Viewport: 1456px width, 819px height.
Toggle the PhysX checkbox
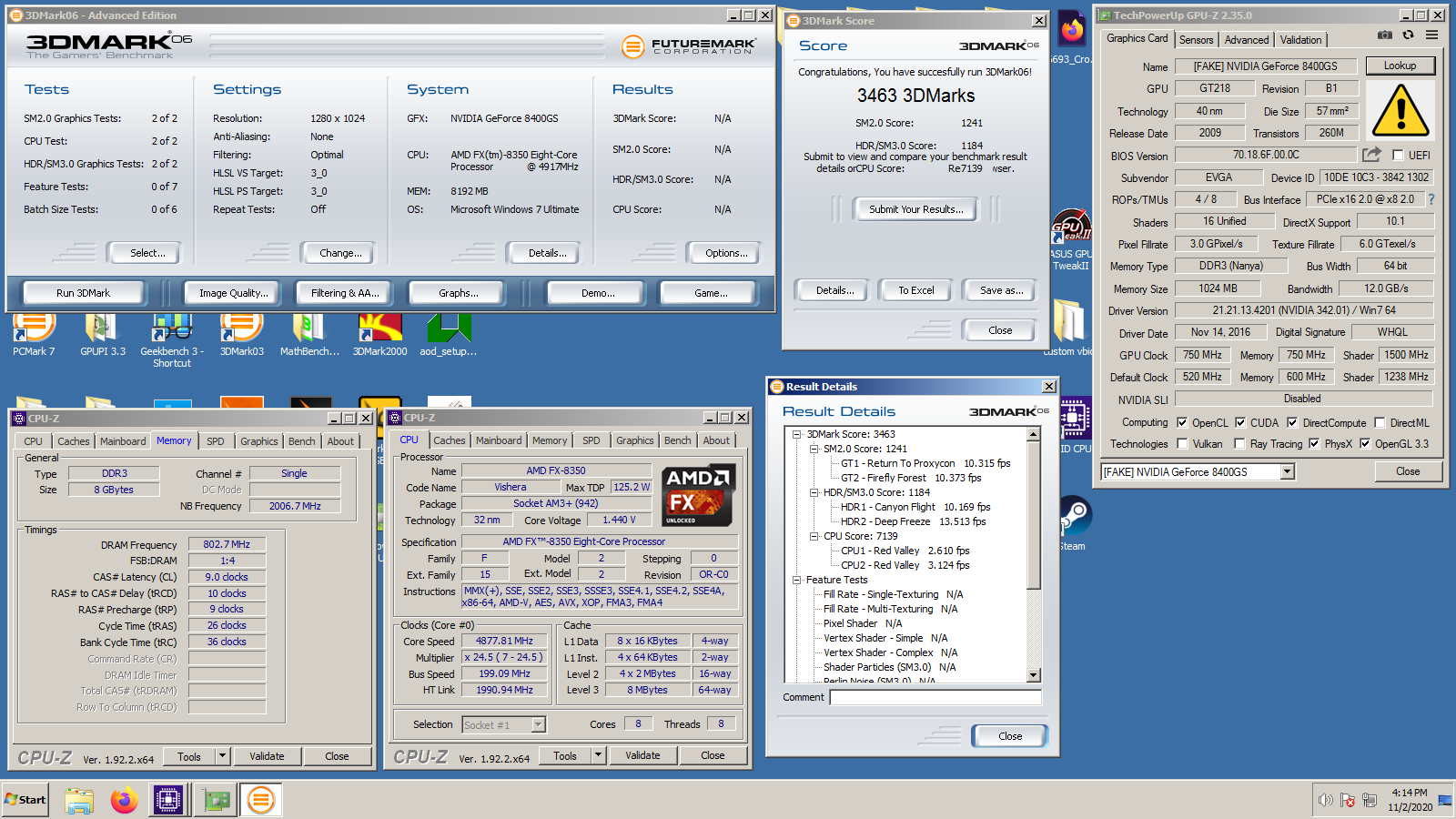click(1314, 444)
